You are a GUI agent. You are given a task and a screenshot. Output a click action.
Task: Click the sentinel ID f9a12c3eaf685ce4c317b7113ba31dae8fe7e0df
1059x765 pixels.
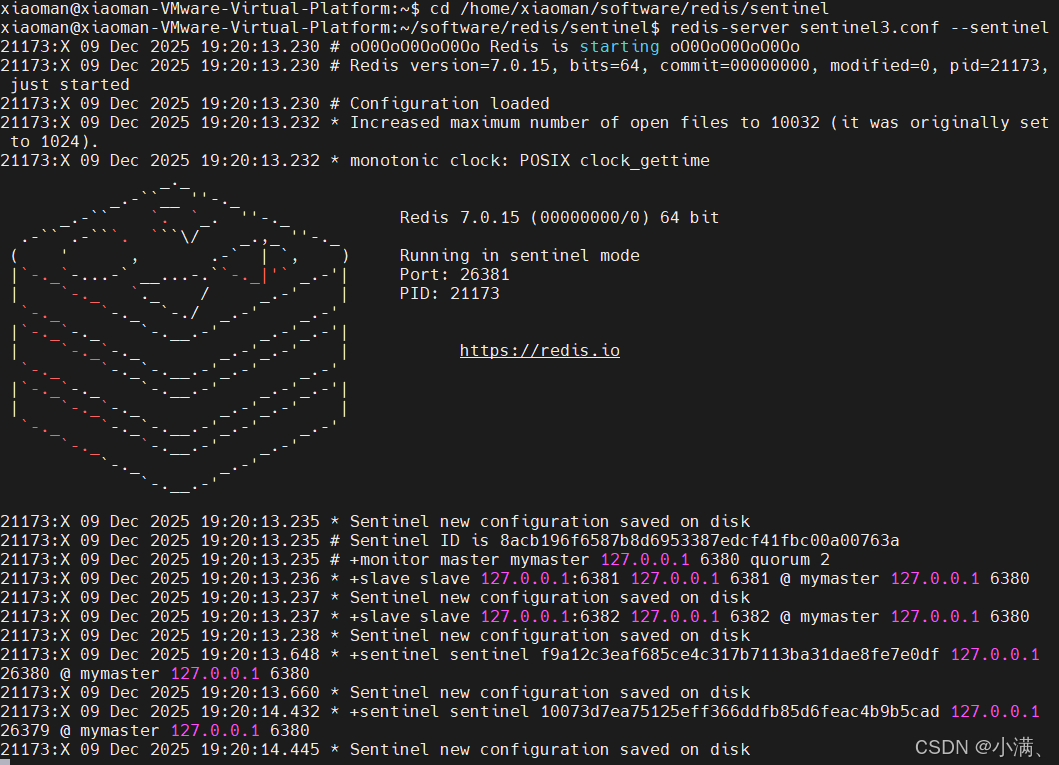pos(740,654)
